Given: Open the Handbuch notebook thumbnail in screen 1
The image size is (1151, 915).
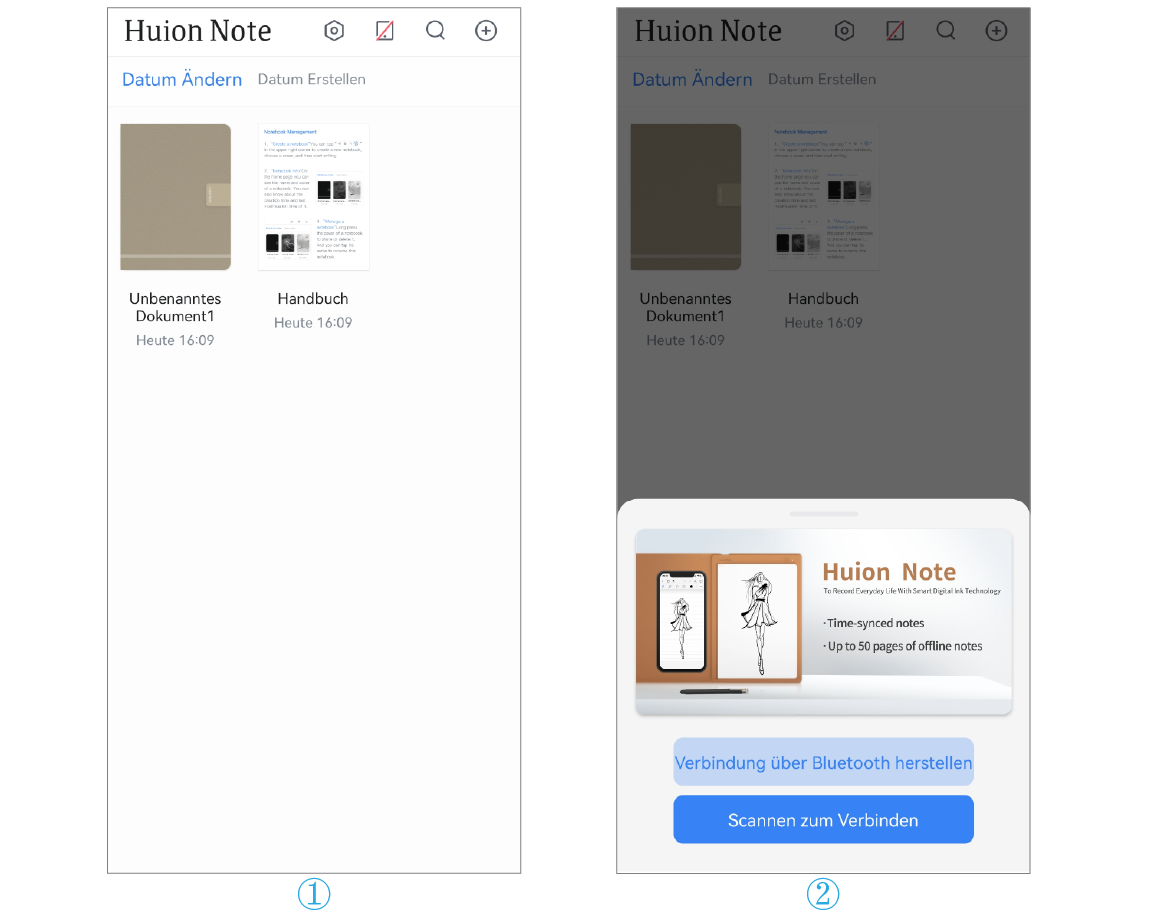Looking at the screenshot, I should pos(313,197).
